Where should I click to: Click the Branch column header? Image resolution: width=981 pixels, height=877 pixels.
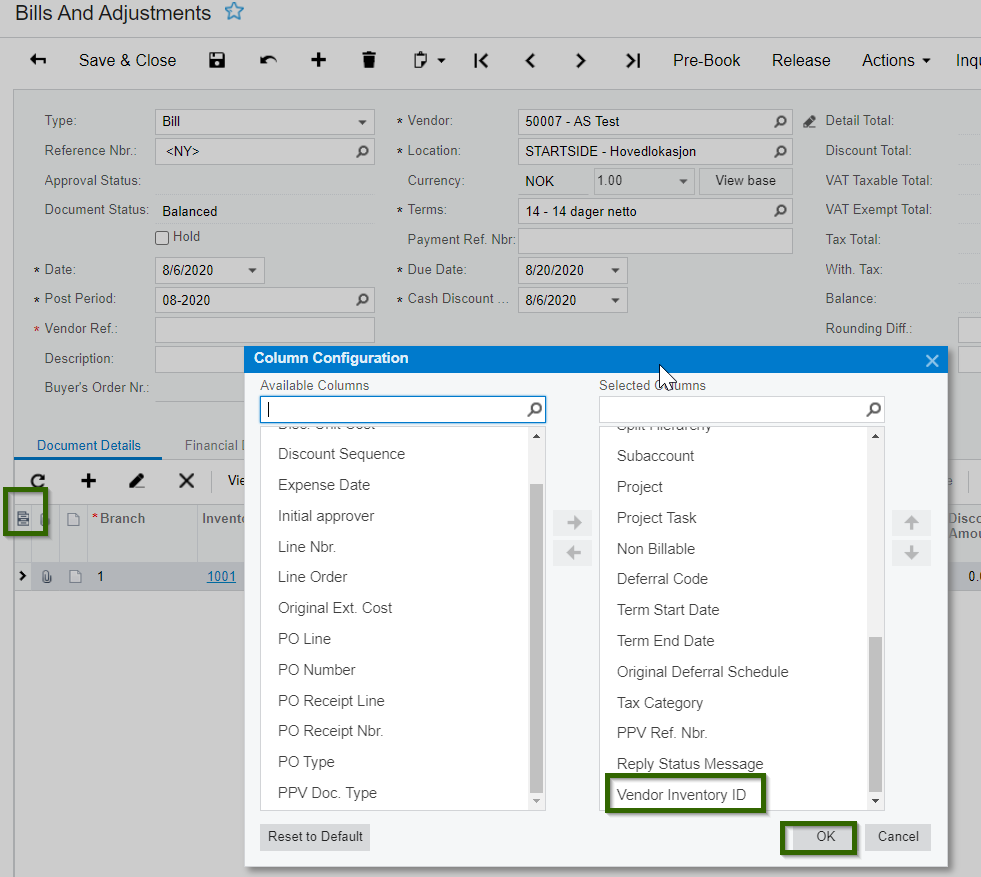click(122, 519)
